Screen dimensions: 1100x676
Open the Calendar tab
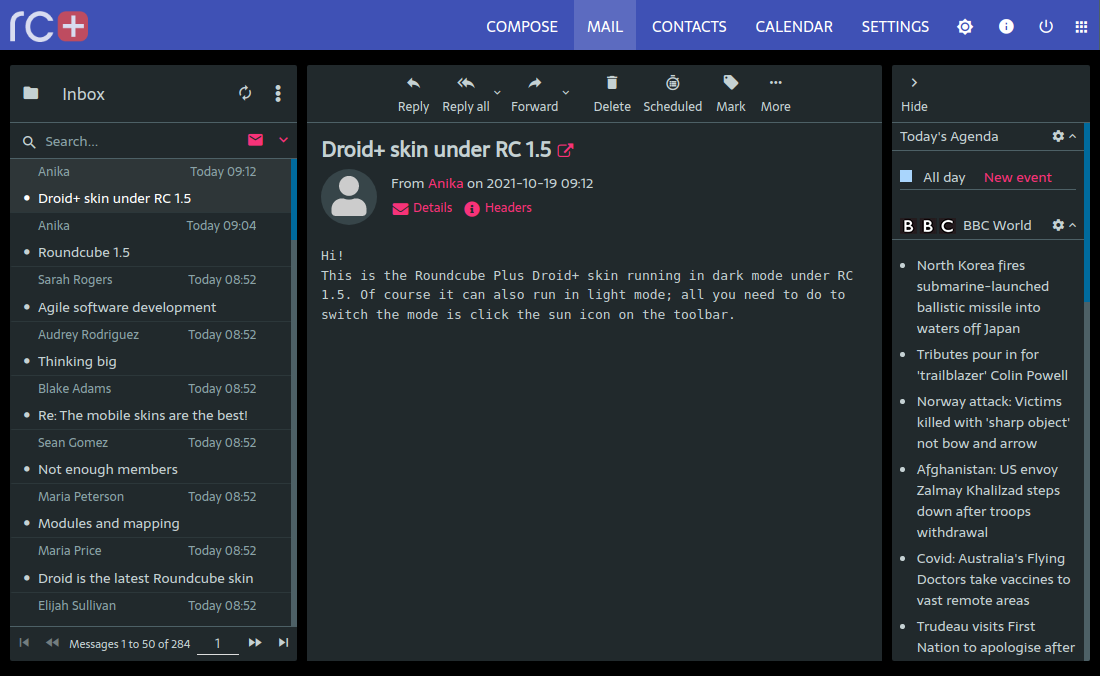click(794, 27)
